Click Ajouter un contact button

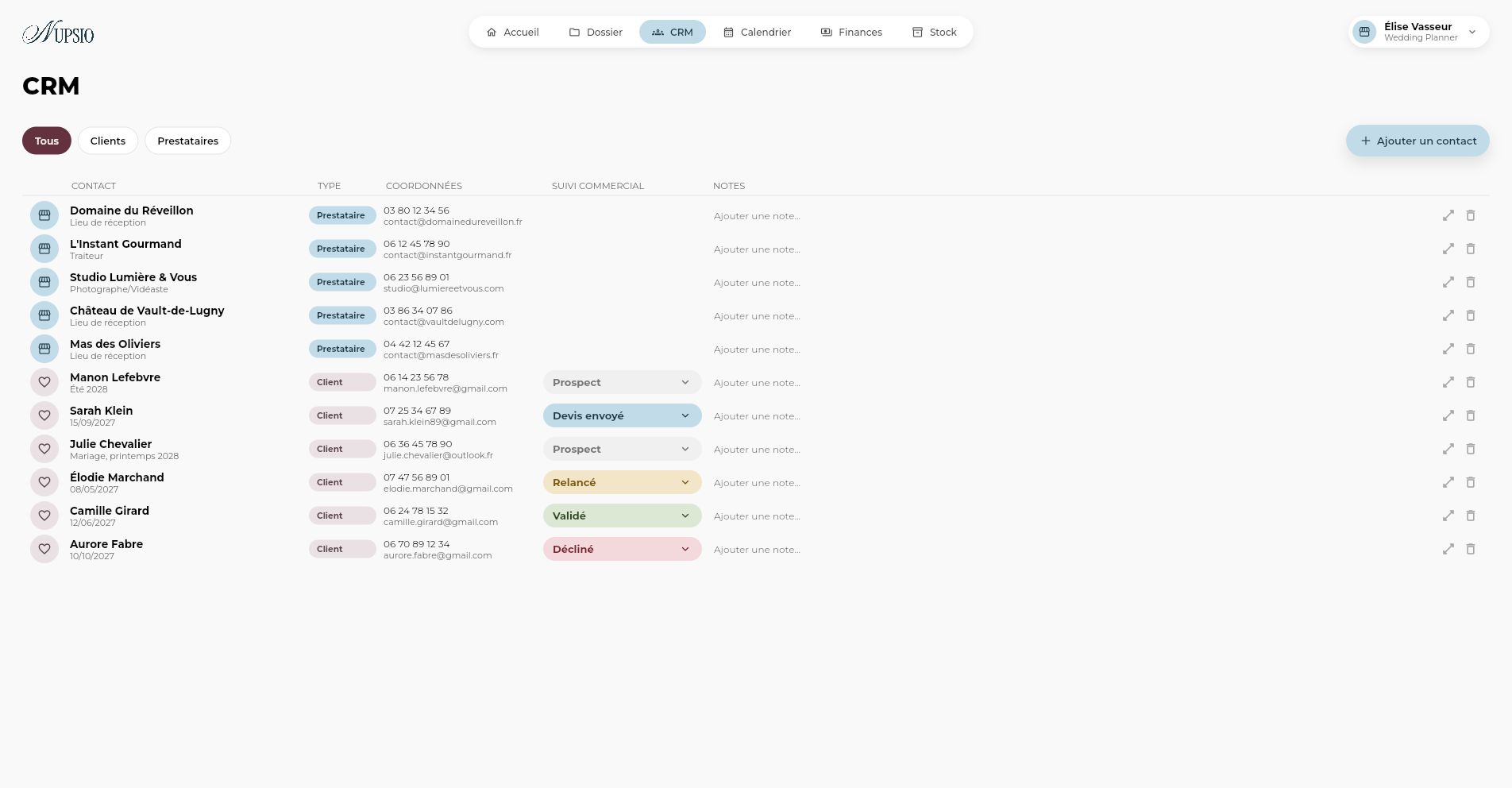tap(1417, 141)
